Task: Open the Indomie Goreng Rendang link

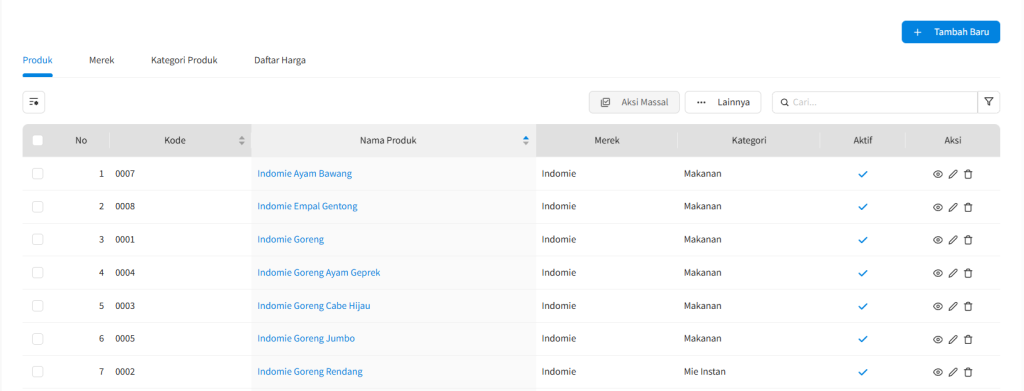Action: (x=310, y=372)
